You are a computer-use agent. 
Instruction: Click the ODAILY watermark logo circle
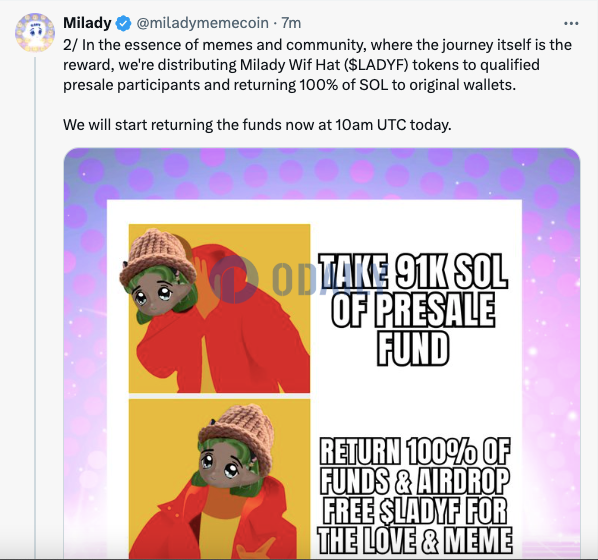tap(233, 279)
